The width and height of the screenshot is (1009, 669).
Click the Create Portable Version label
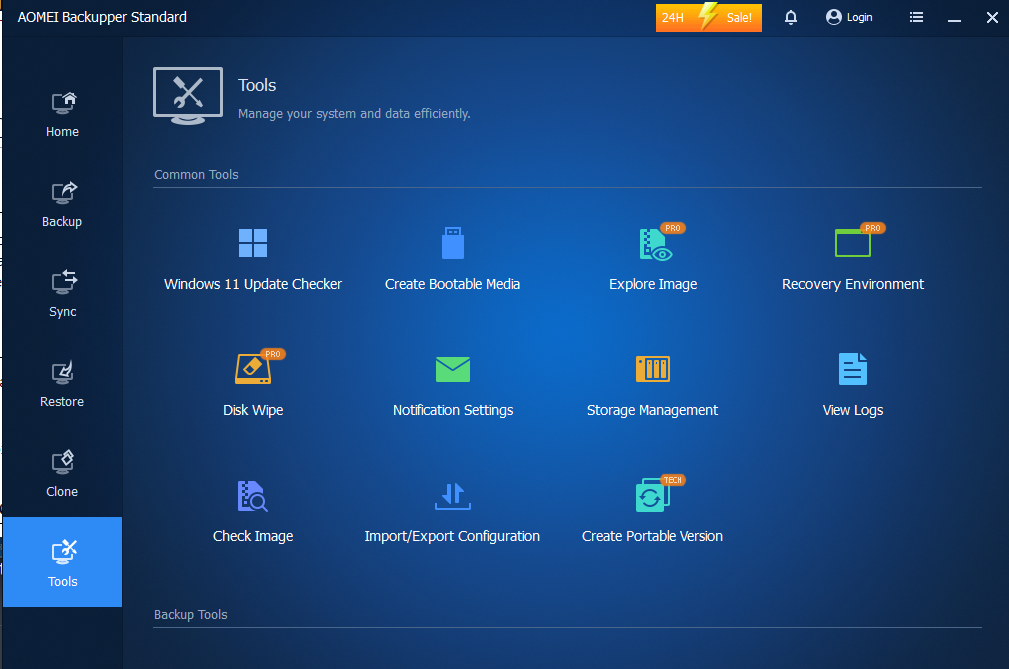click(x=653, y=536)
